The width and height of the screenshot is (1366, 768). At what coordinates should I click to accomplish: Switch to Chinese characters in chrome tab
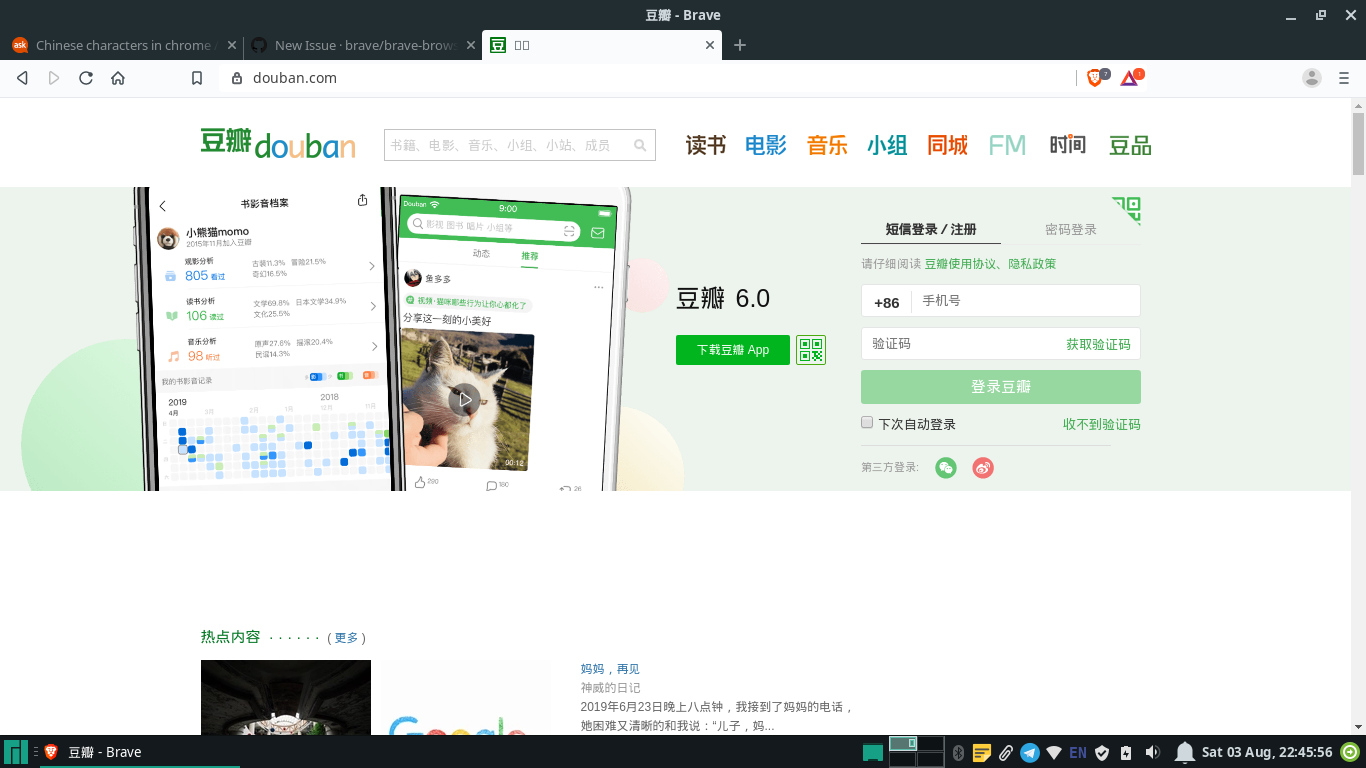click(x=123, y=45)
